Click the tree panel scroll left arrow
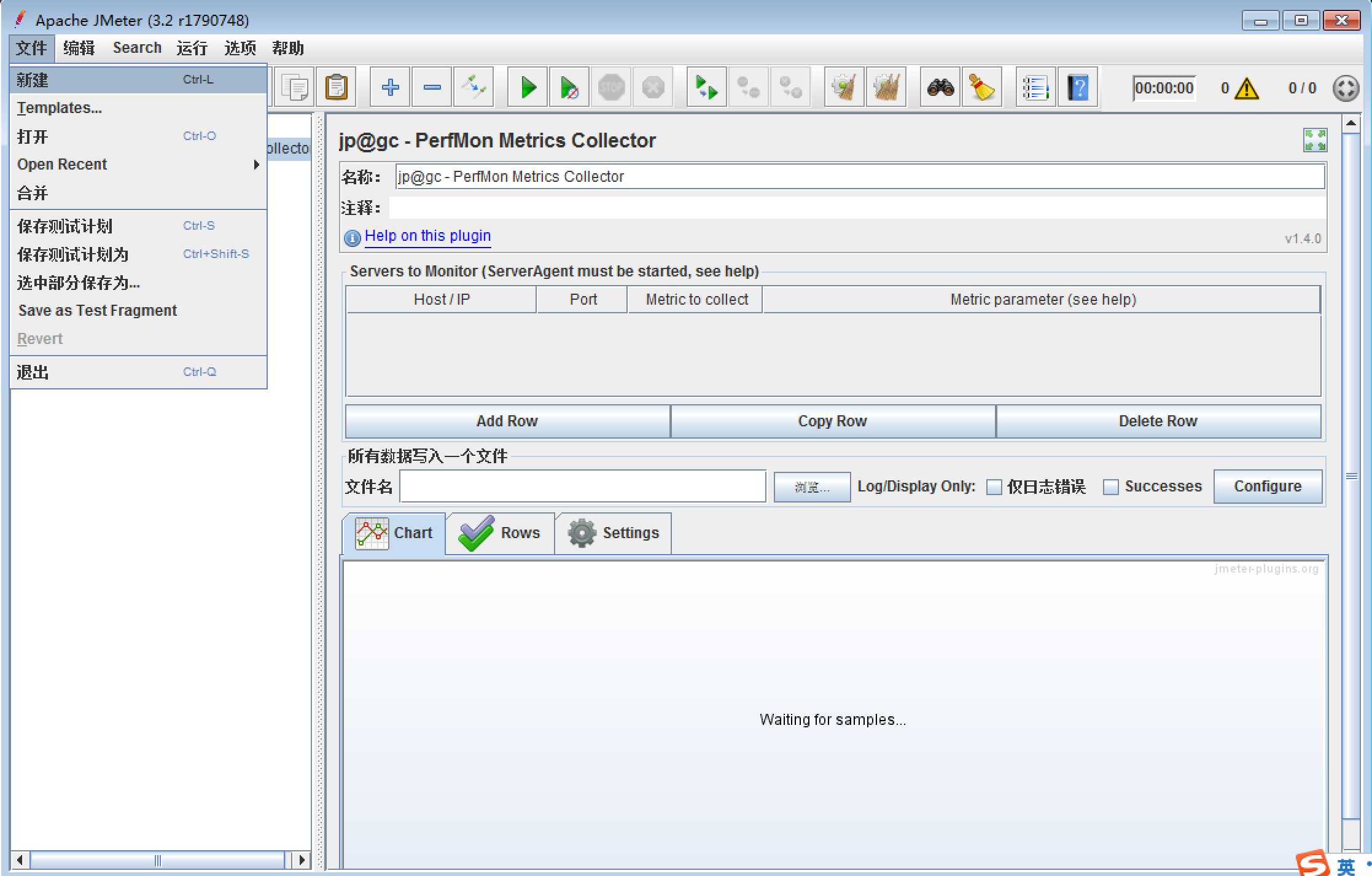Viewport: 1372px width, 876px height. point(20,860)
